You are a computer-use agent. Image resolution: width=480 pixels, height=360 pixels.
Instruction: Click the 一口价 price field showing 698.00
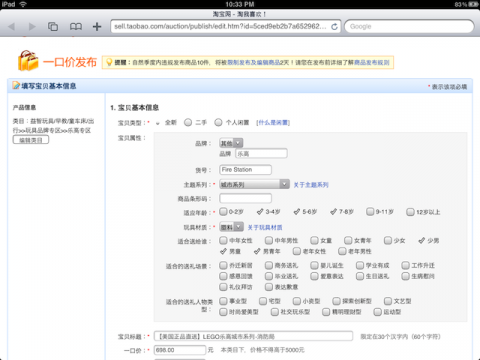(x=180, y=350)
